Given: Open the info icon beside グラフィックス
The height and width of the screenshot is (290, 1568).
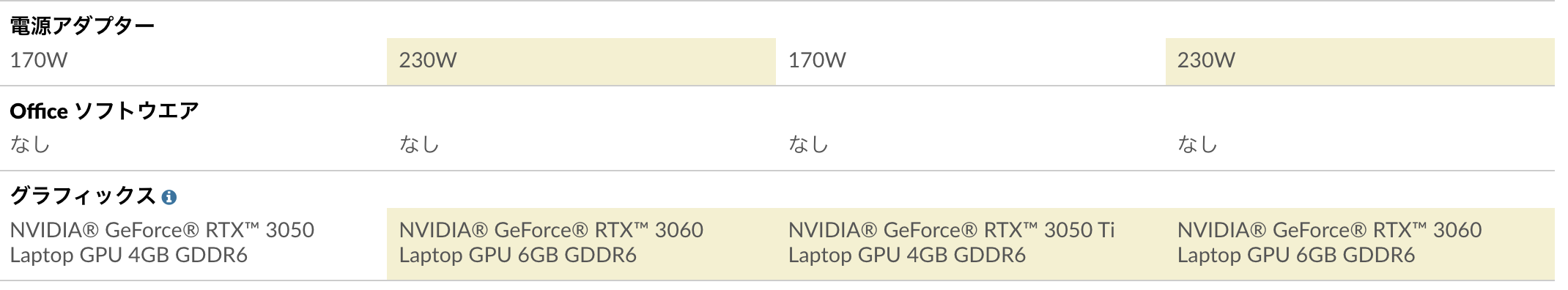Looking at the screenshot, I should [169, 197].
